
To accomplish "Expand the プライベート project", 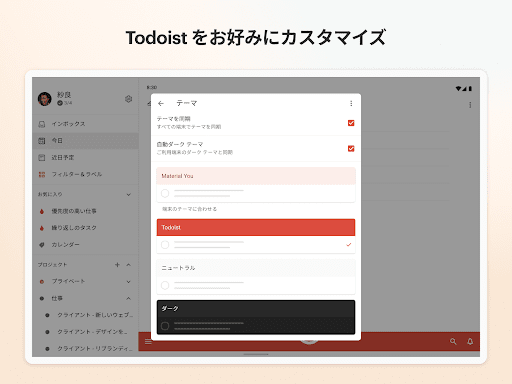I will pyautogui.click(x=129, y=282).
